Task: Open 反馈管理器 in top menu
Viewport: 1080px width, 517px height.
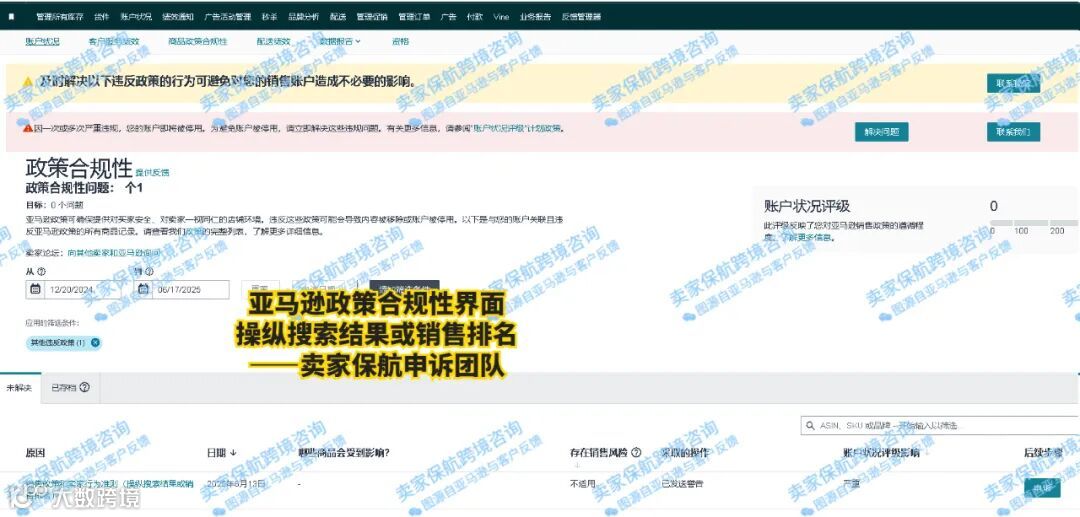Action: tap(581, 17)
